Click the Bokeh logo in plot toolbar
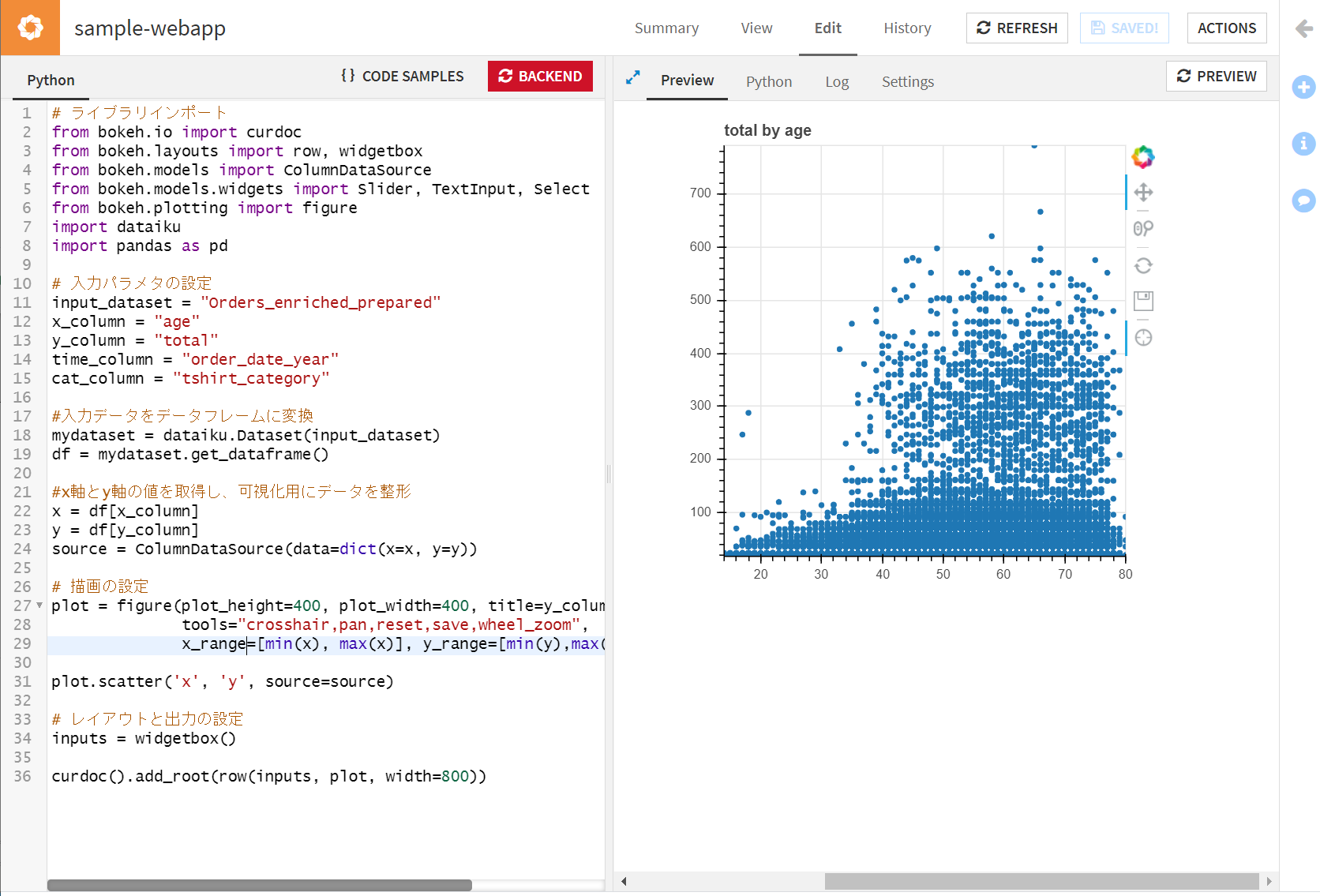The image size is (1320, 896). pos(1143,157)
